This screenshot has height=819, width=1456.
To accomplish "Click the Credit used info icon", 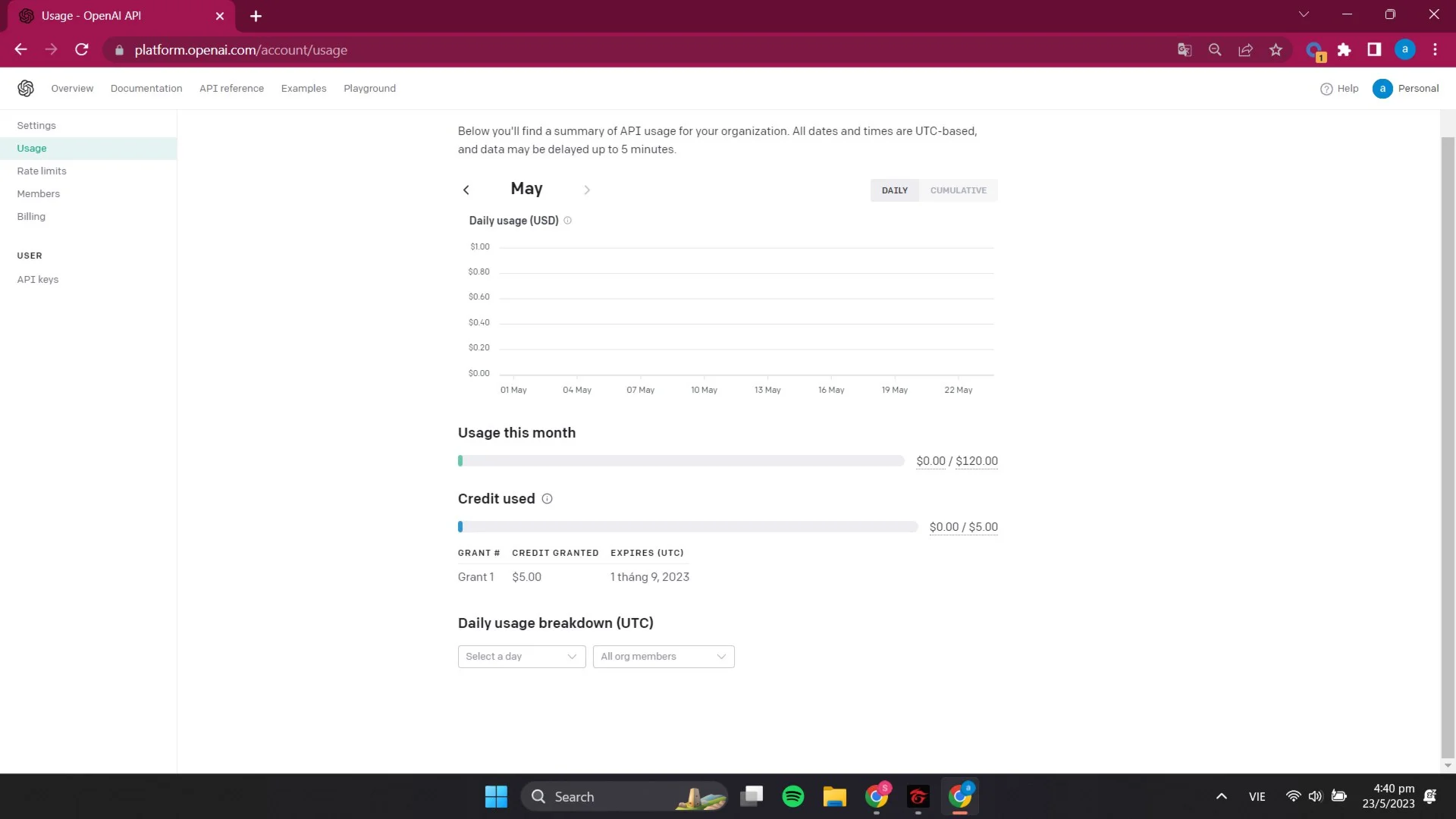I will (x=547, y=499).
